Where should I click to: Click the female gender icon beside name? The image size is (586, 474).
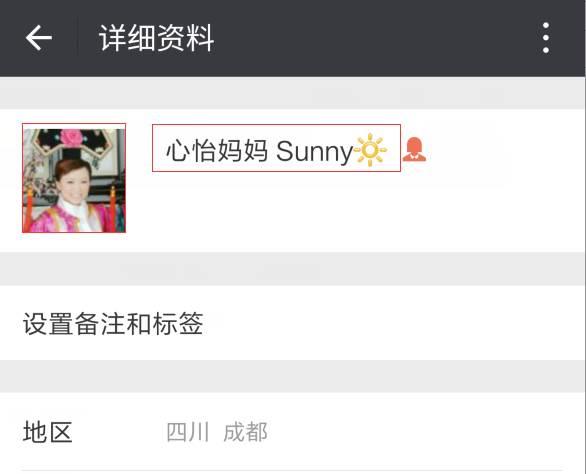pos(414,149)
